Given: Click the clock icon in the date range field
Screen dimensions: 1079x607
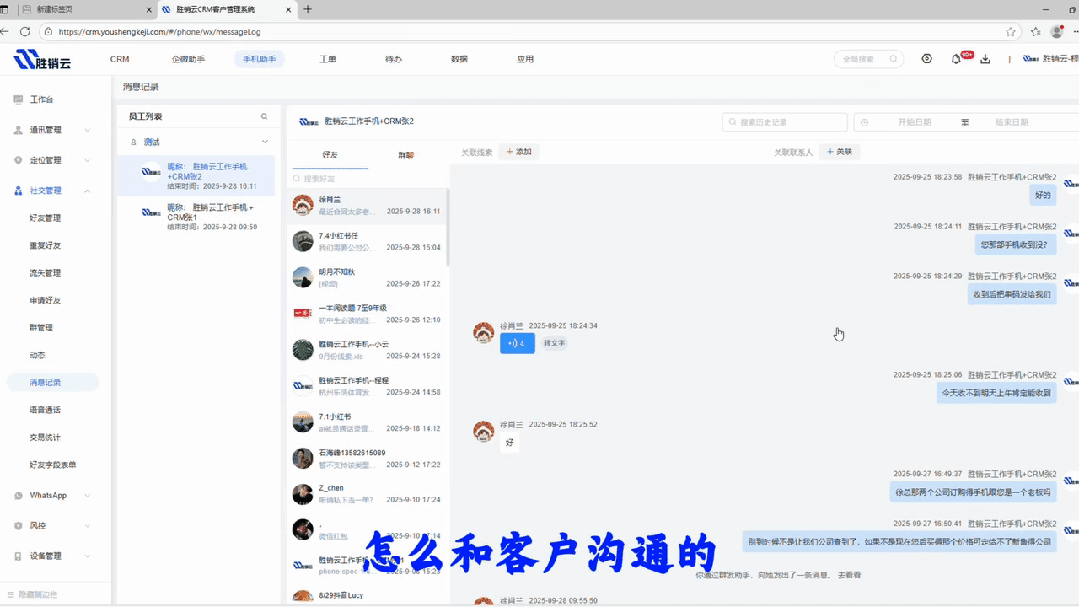Looking at the screenshot, I should [865, 123].
